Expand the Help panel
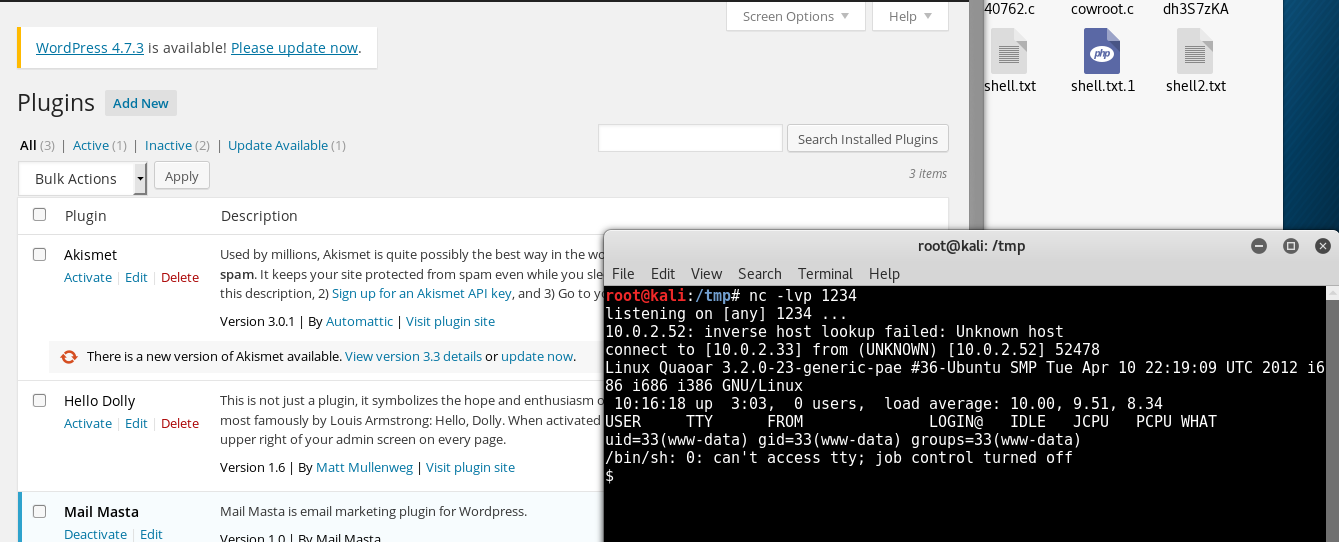Screen dimensions: 1339x542 [x=910, y=16]
